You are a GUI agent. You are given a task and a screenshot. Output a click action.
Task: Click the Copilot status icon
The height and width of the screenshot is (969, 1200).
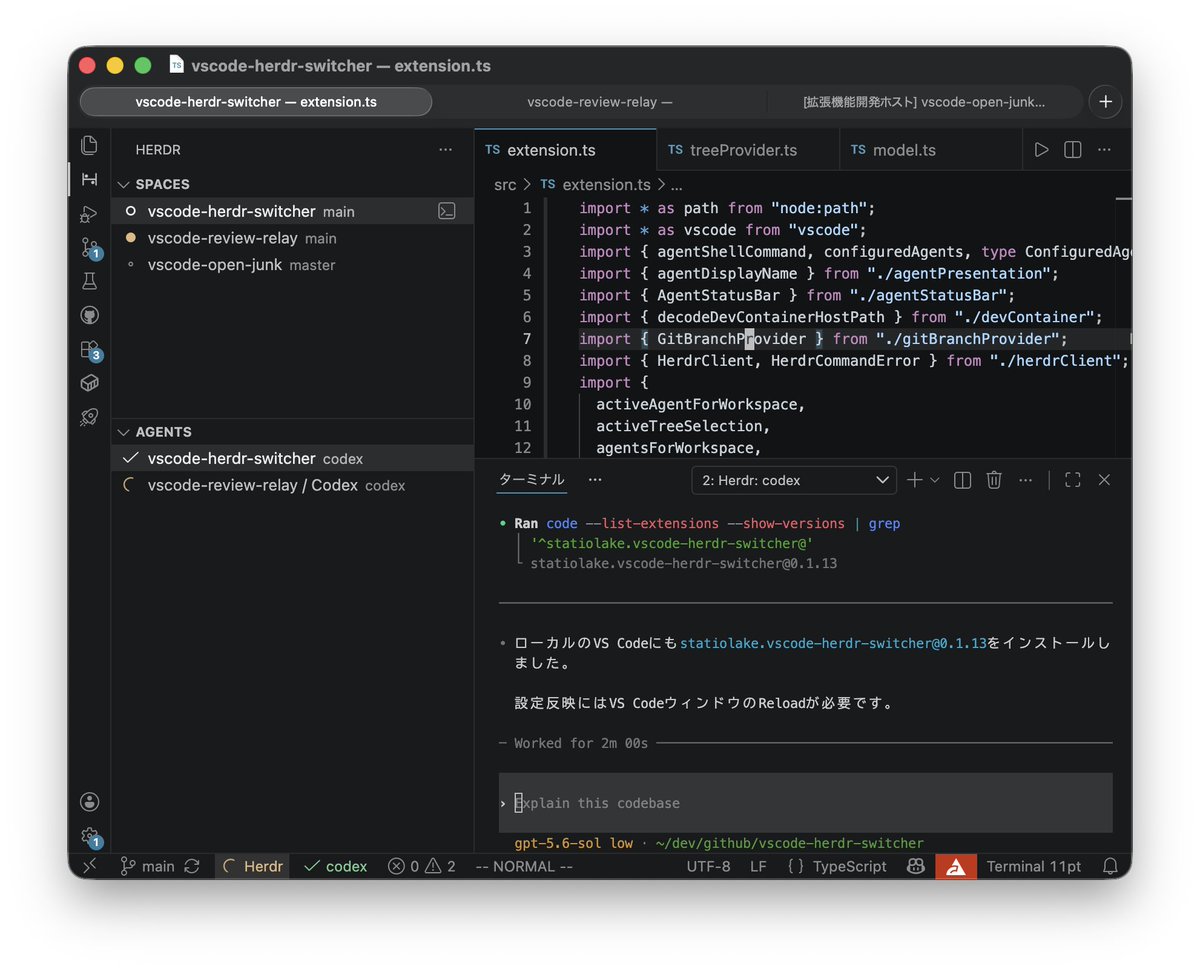point(914,866)
